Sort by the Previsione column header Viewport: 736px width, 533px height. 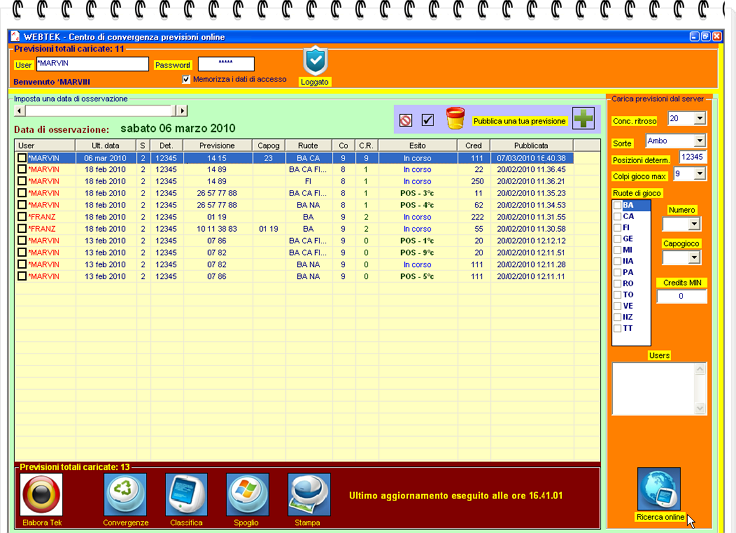coord(217,145)
